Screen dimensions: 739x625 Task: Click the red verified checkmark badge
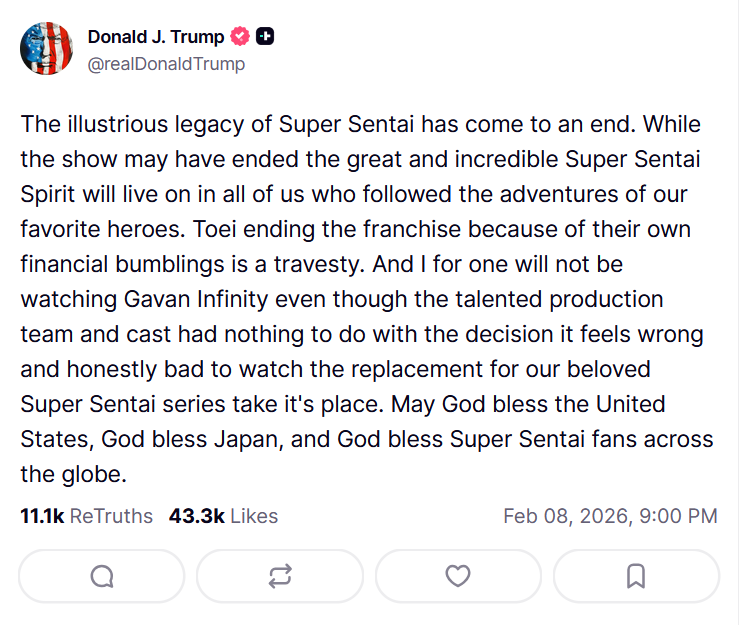coord(240,37)
